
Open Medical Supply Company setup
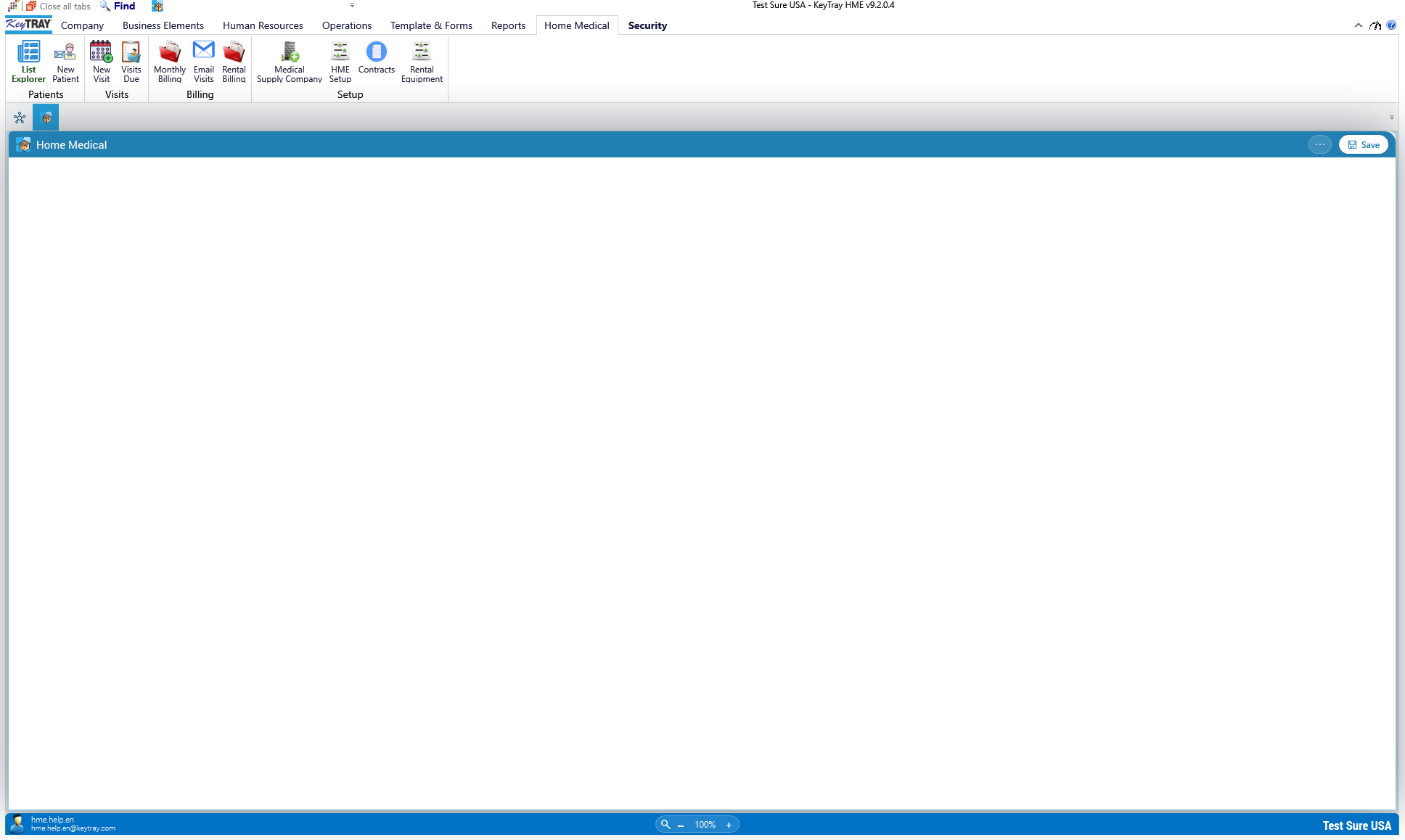click(290, 62)
